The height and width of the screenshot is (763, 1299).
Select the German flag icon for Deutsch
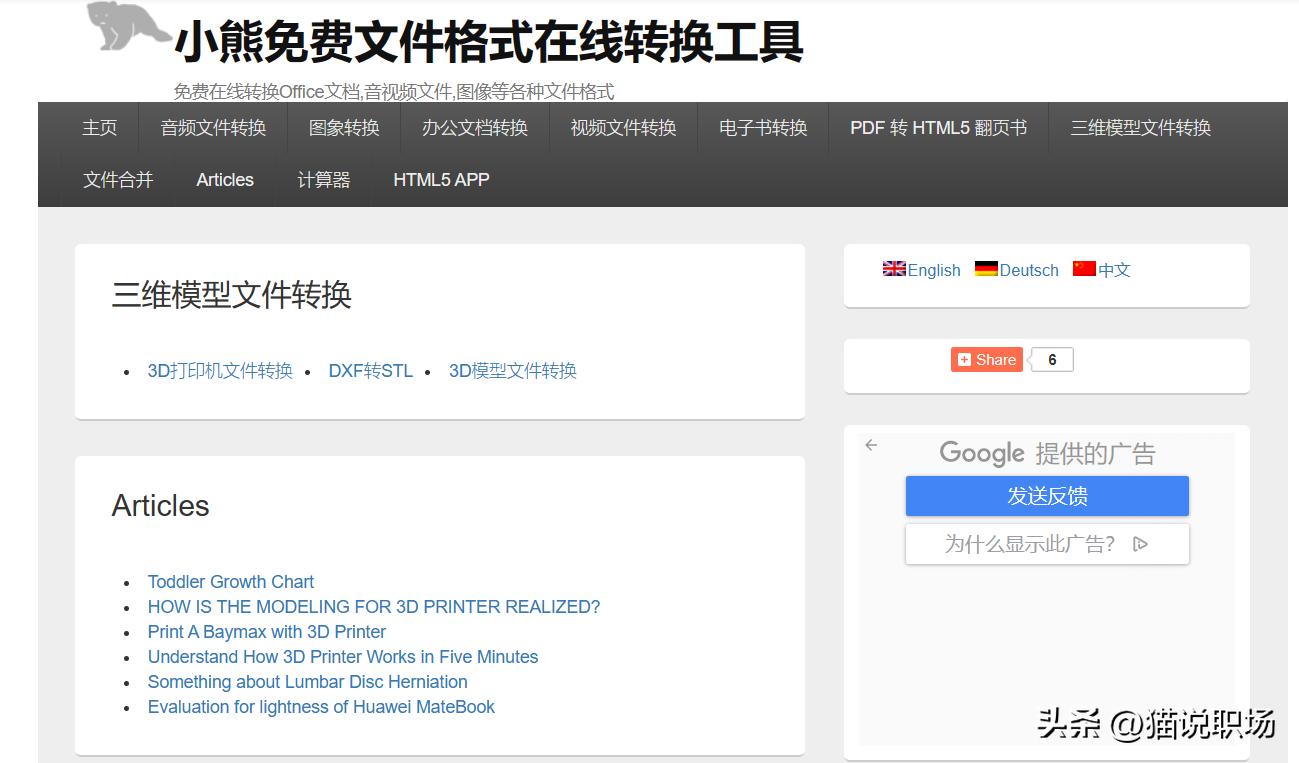[x=985, y=269]
